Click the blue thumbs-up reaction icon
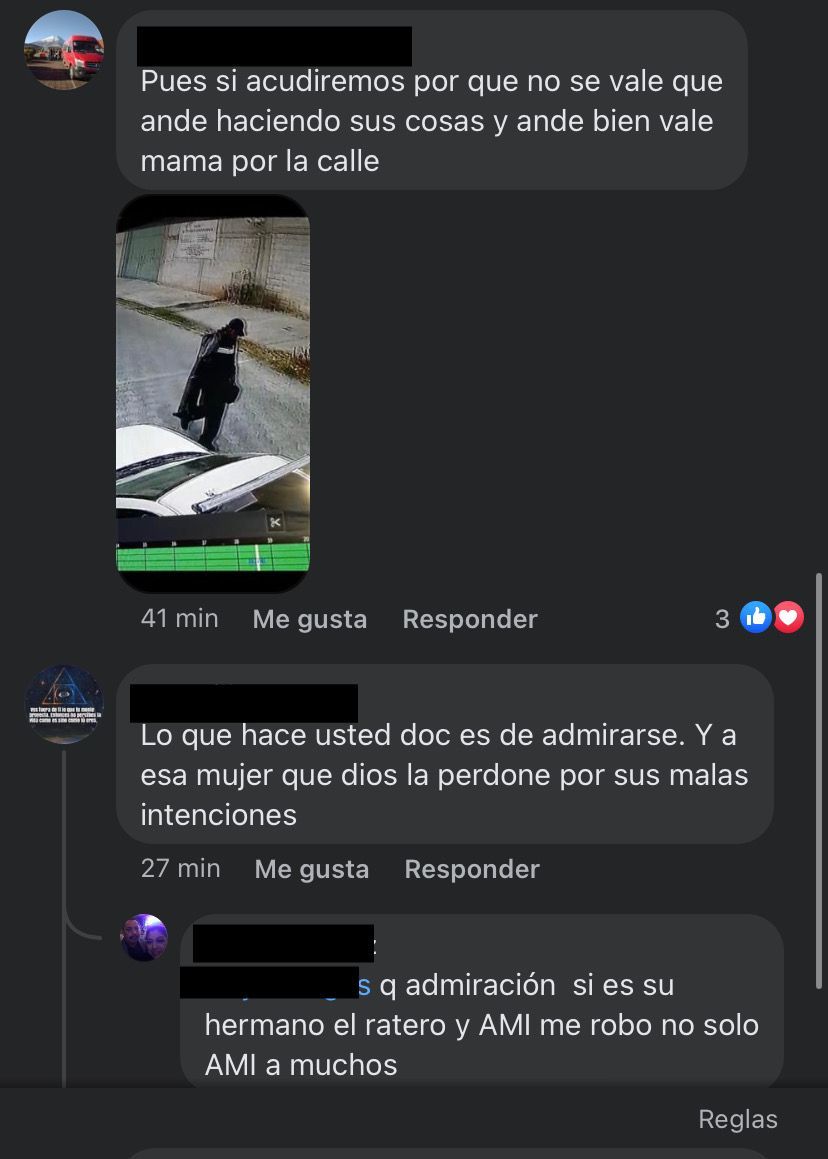The width and height of the screenshot is (828, 1159). [x=756, y=617]
